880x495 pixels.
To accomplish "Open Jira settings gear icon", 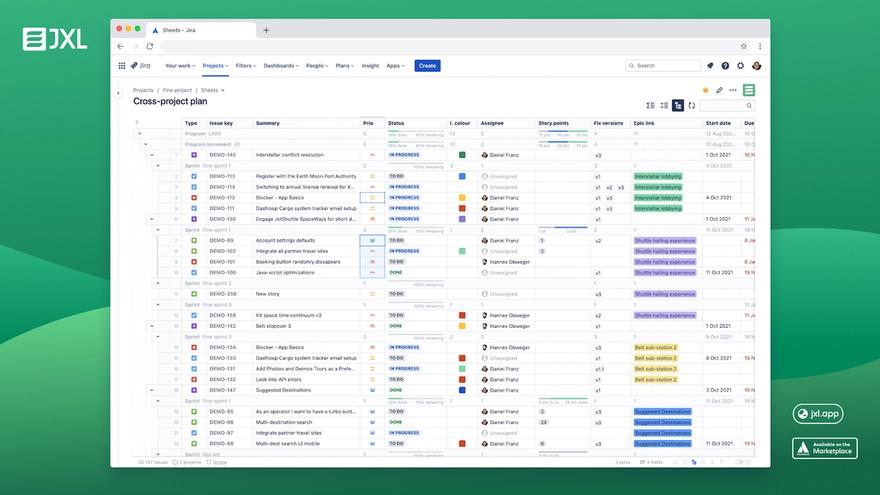I will [740, 66].
